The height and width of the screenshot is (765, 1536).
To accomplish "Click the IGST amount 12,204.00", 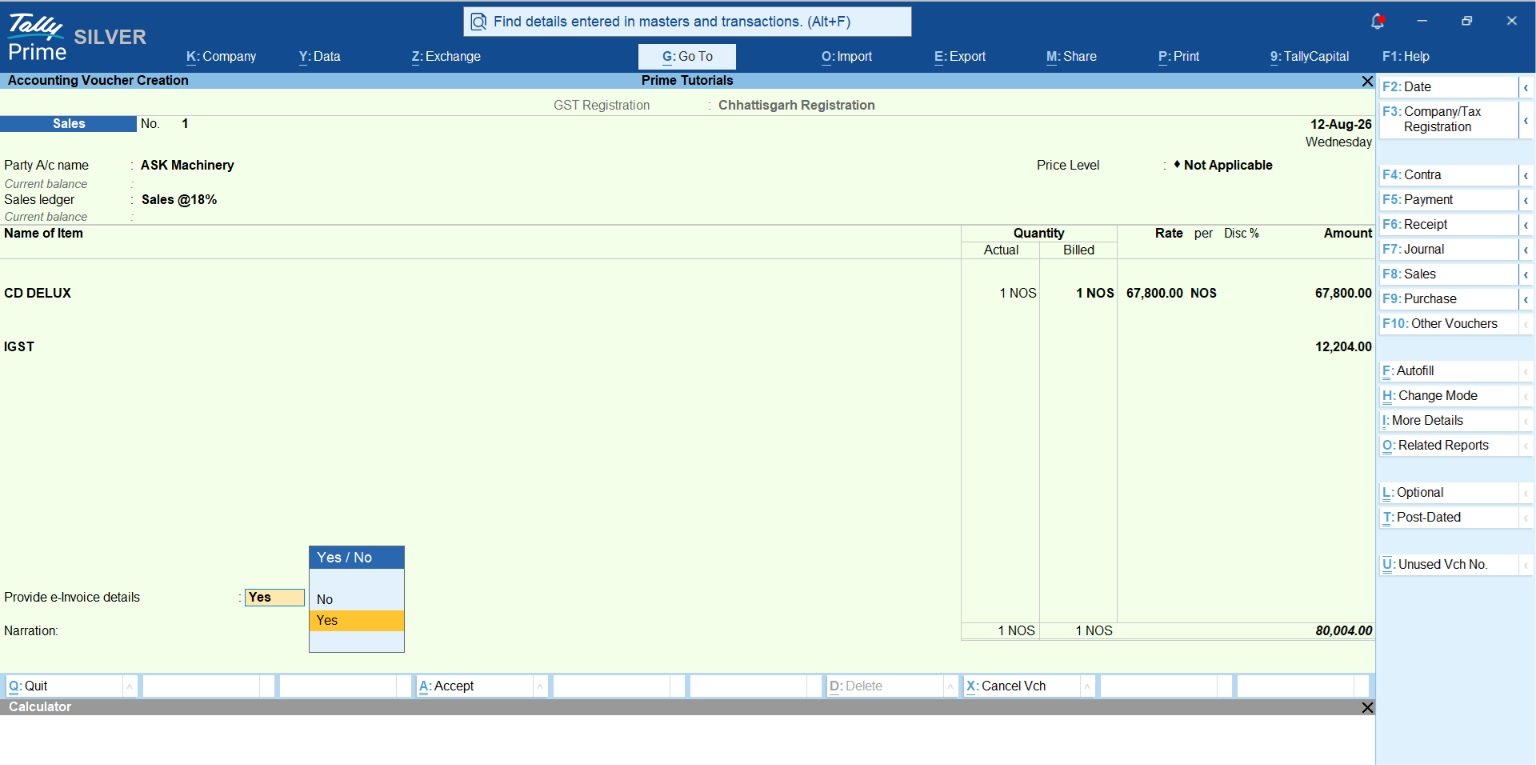I will [x=1344, y=347].
